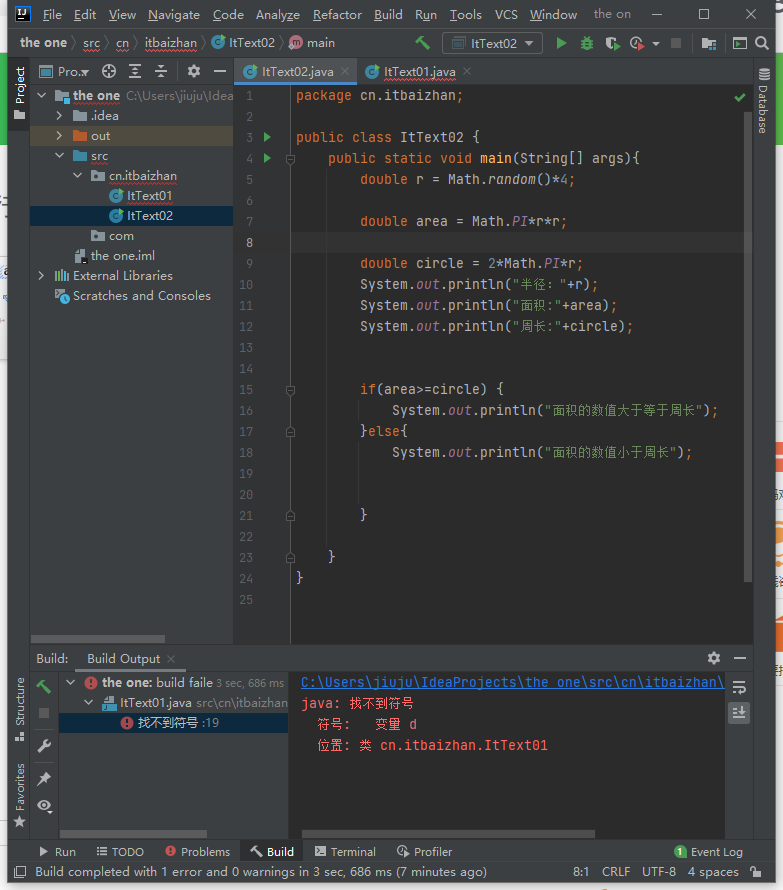This screenshot has width=783, height=890.
Task: Pin the Build Output tab
Action: pos(44,778)
